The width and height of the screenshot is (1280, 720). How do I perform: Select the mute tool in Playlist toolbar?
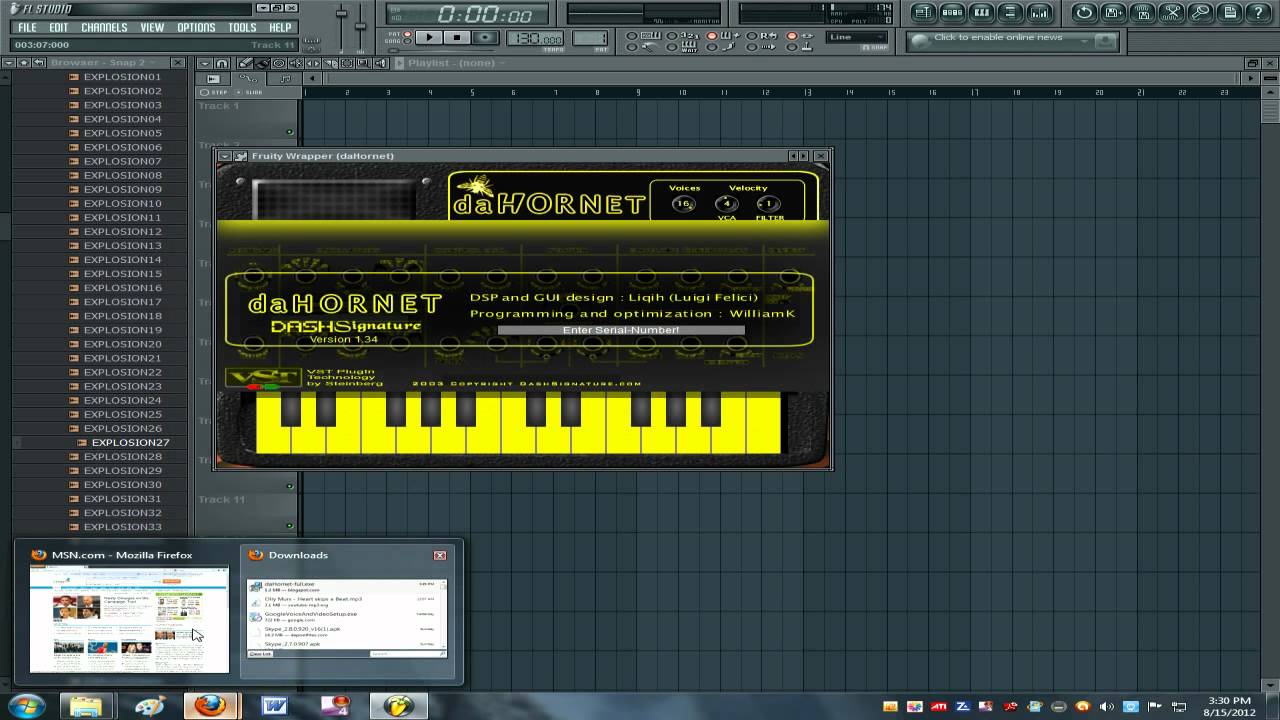point(296,63)
